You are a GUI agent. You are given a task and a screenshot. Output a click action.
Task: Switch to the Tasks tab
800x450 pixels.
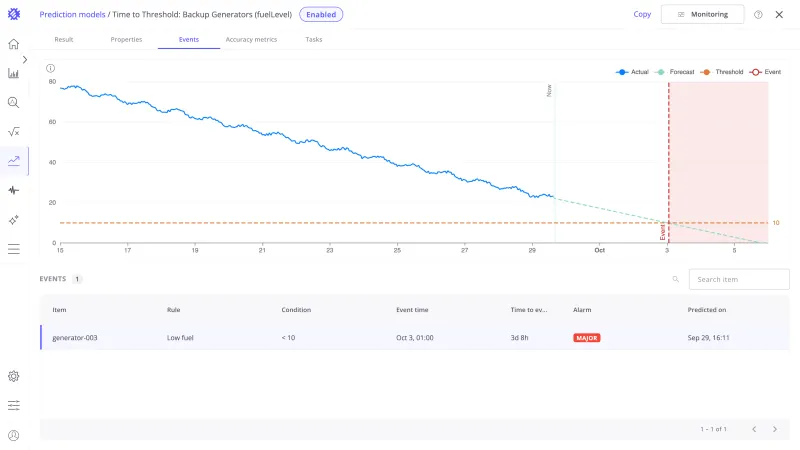[314, 39]
